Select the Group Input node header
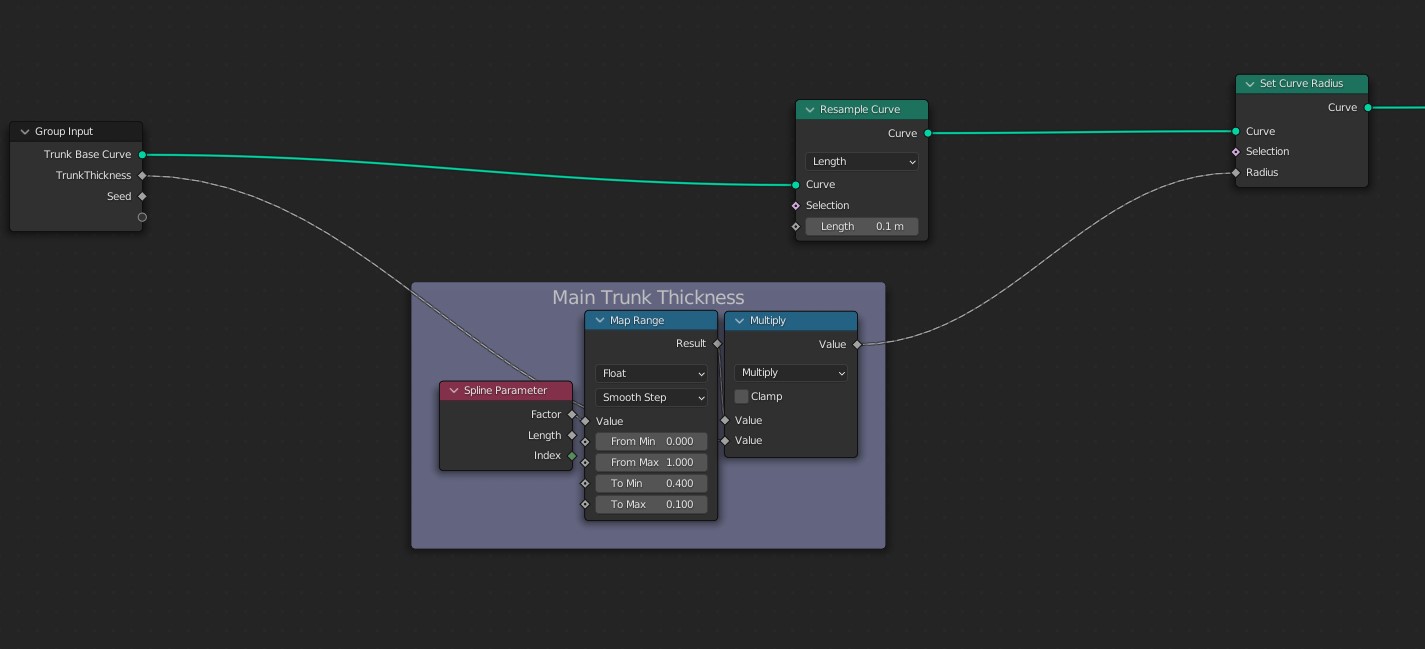Screen dimensions: 1425x649 [76, 132]
